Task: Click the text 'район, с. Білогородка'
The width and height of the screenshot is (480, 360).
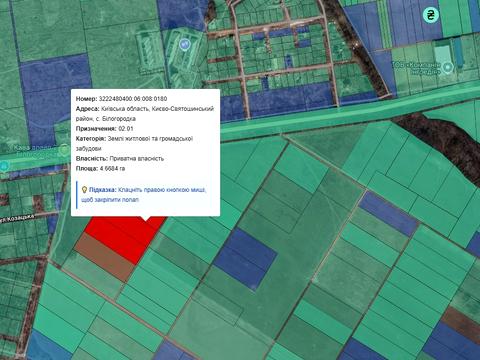Action: point(106,119)
